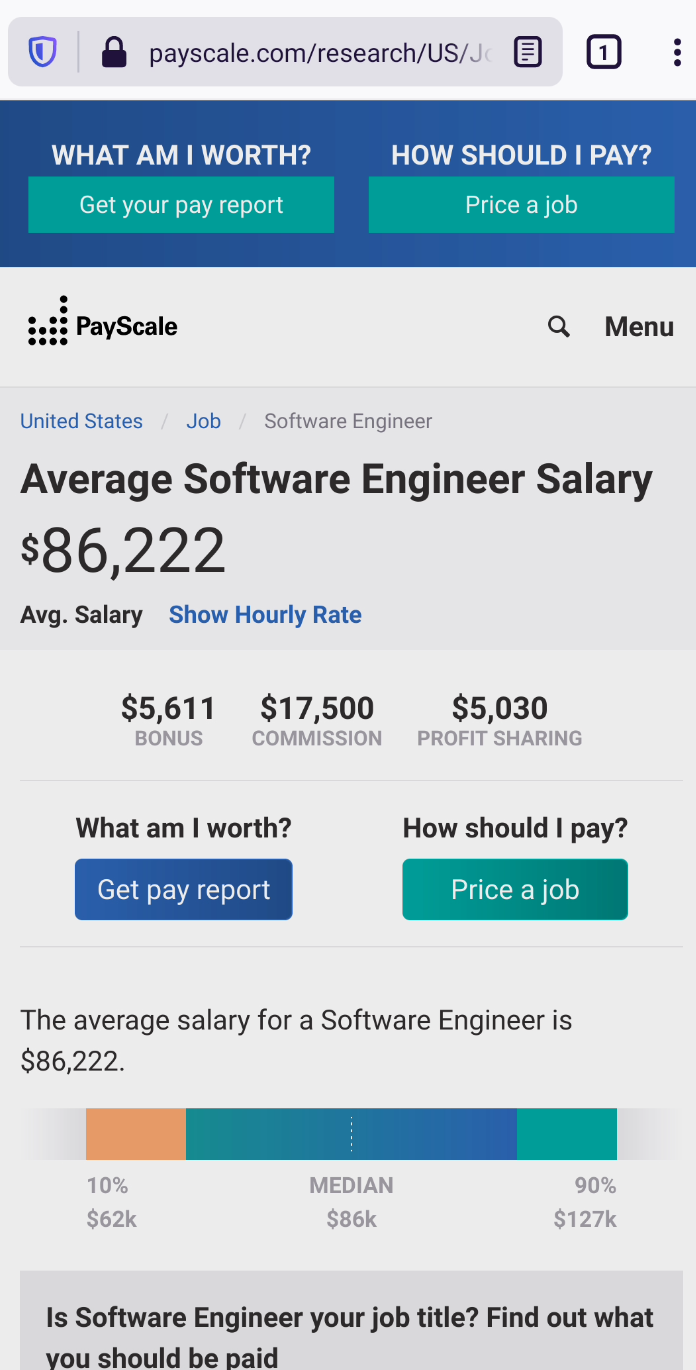Screen dimensions: 696x1370
Task: Open the United States breadcrumb link
Action: click(81, 421)
